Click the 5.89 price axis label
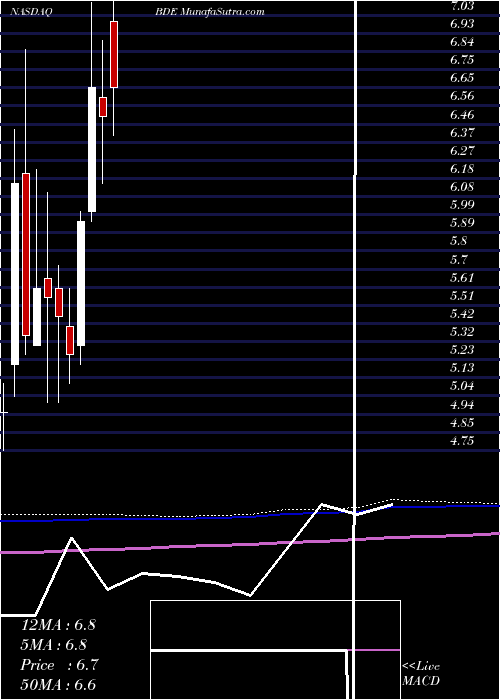Viewport: 500px width, 700px height. click(x=462, y=223)
